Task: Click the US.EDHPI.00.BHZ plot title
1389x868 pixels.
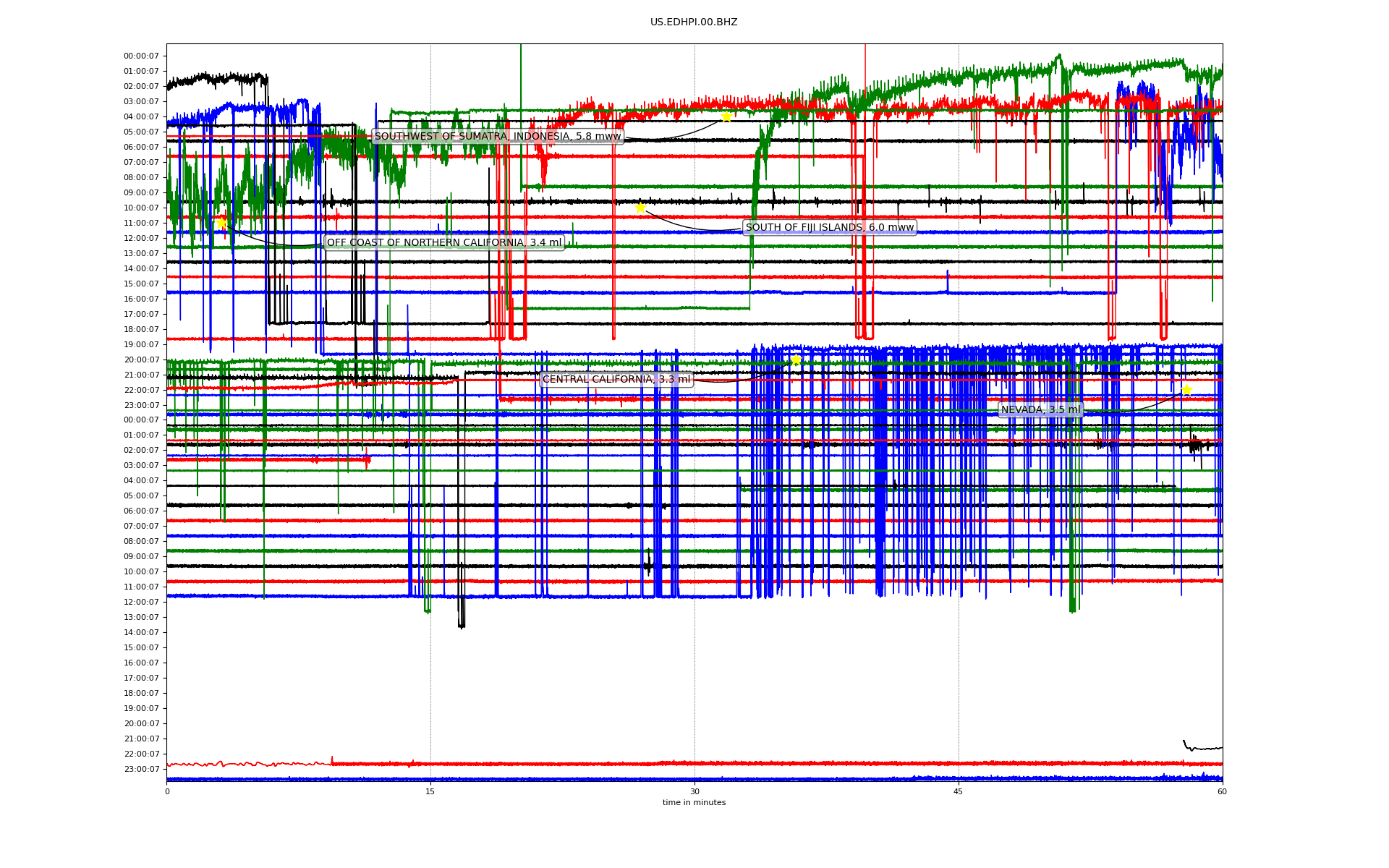Action: tap(694, 22)
